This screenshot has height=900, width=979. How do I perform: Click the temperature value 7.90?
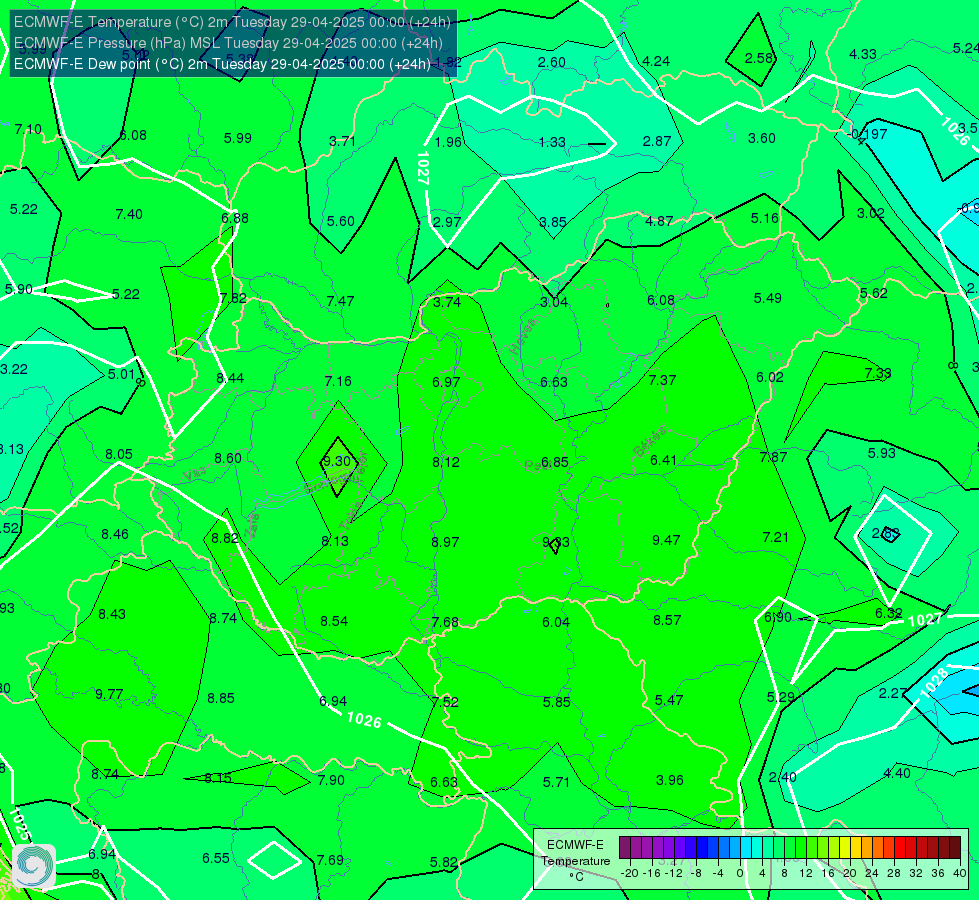[331, 780]
